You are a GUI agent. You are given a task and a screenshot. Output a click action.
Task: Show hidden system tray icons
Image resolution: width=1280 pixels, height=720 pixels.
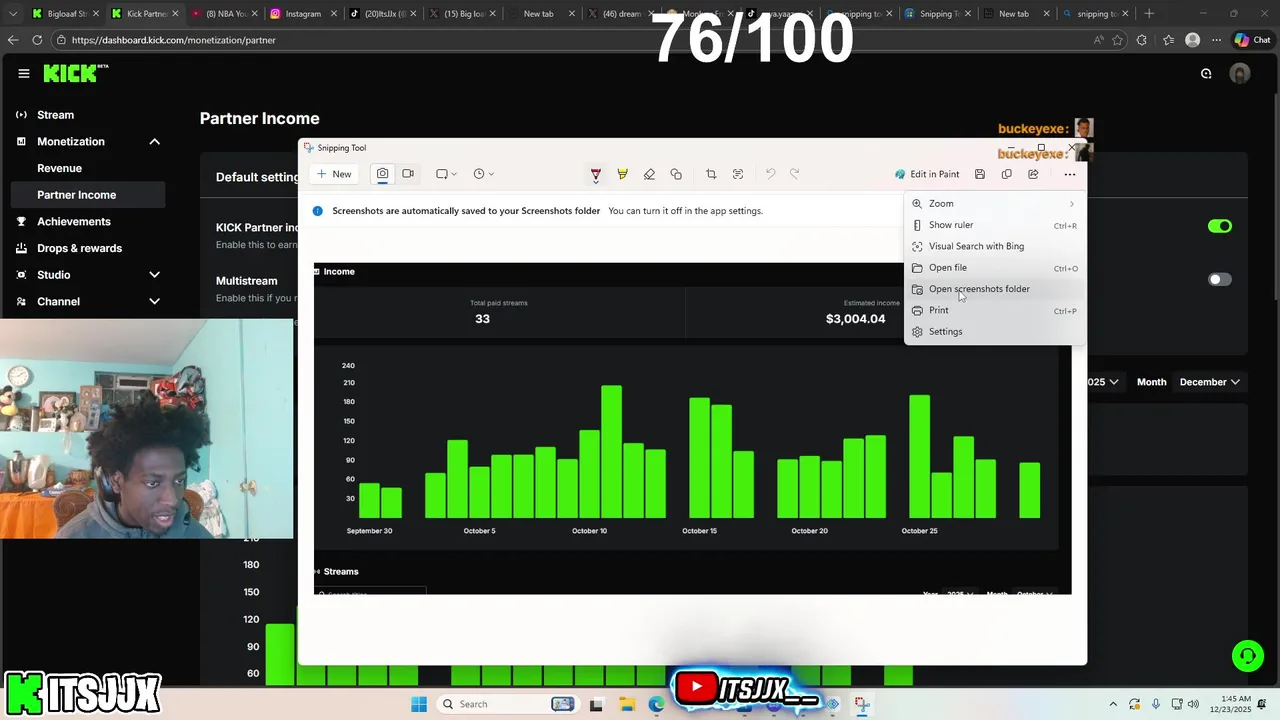(1113, 704)
